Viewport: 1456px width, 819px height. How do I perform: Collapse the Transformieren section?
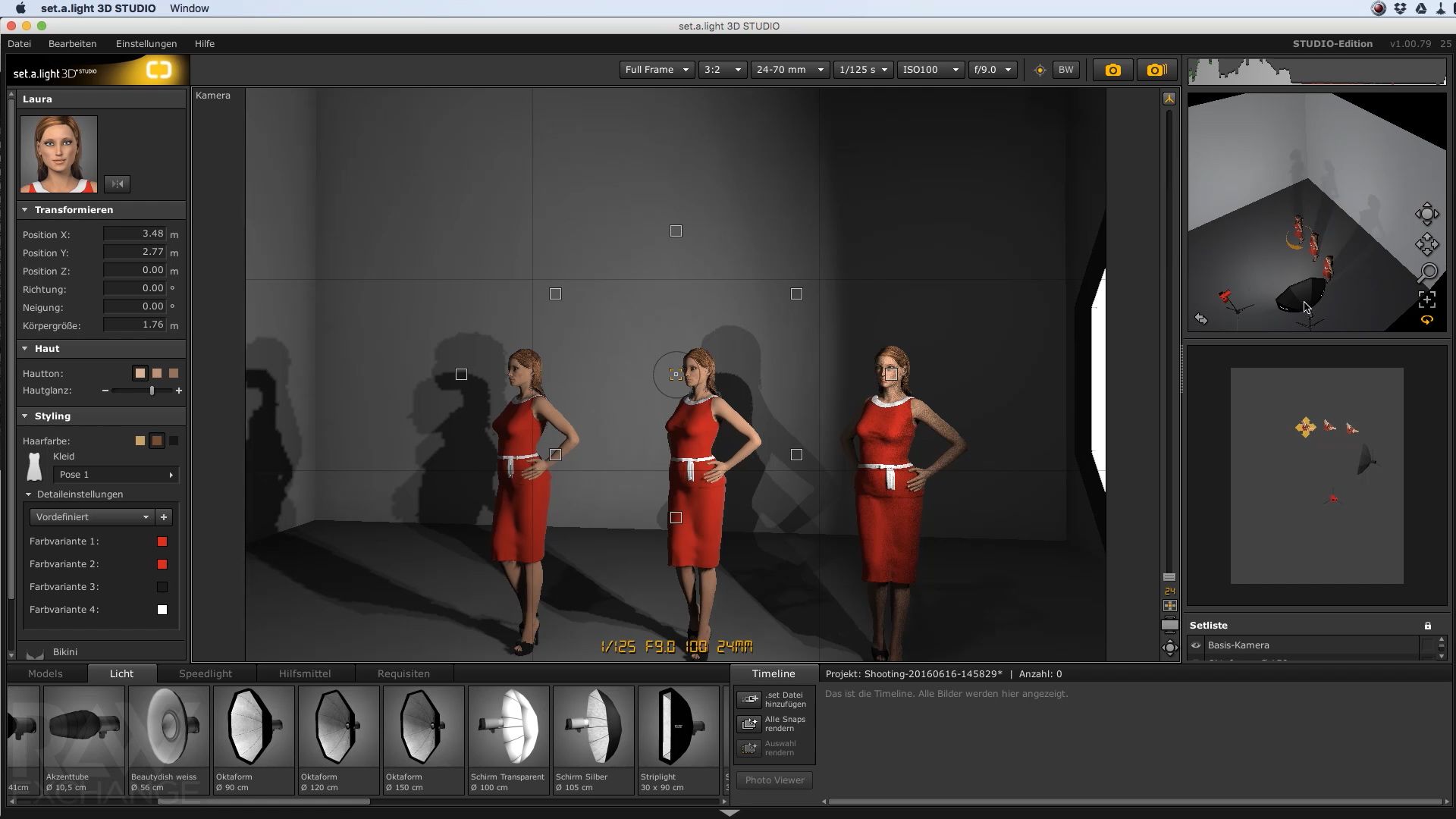(25, 210)
